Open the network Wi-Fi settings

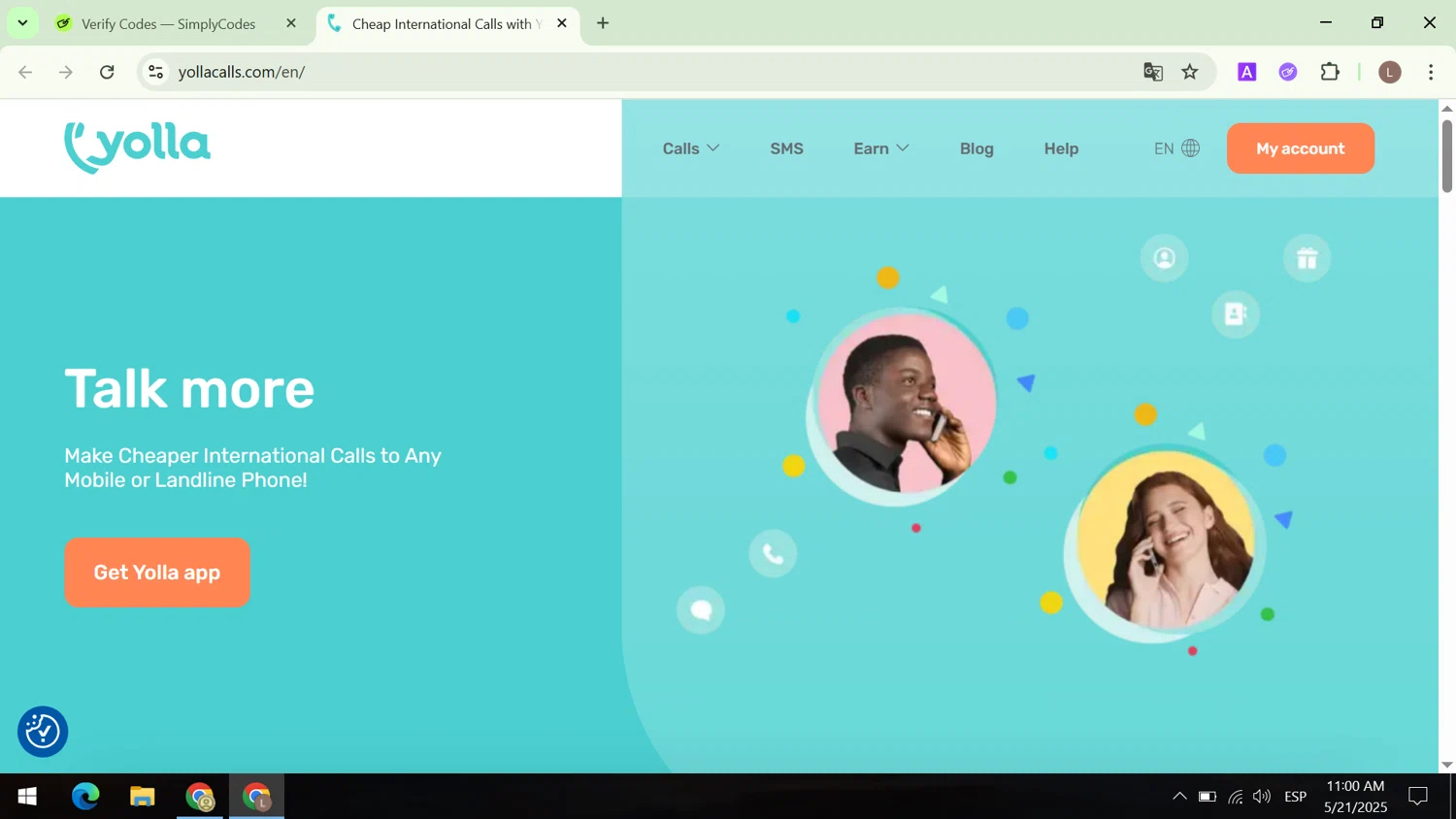click(1235, 797)
